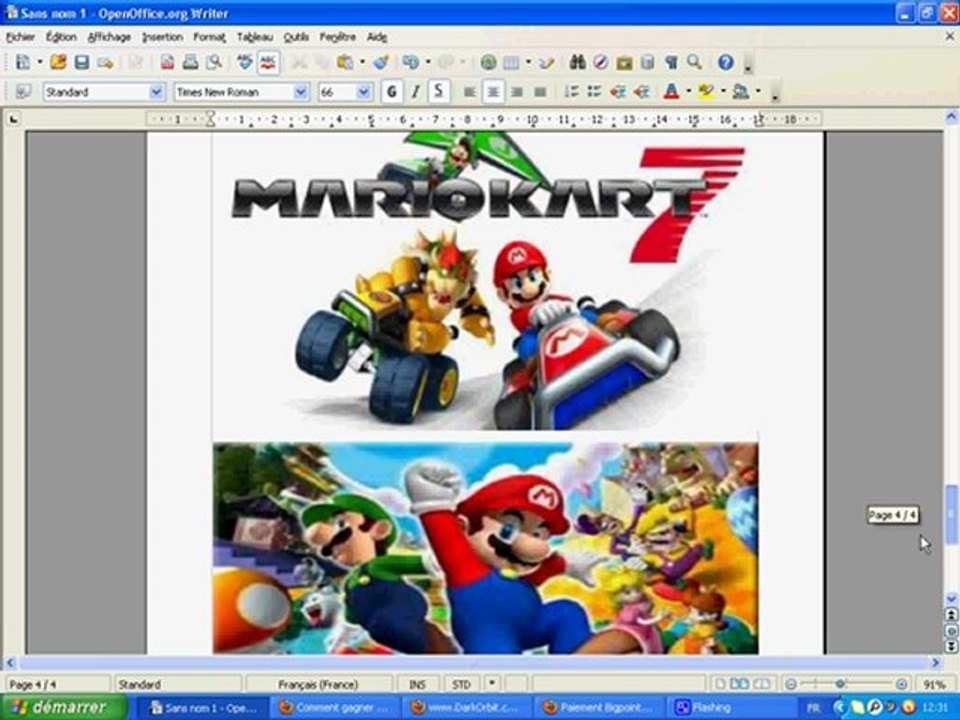Select the Format paintbrush icon
The image size is (960, 720).
pos(381,62)
